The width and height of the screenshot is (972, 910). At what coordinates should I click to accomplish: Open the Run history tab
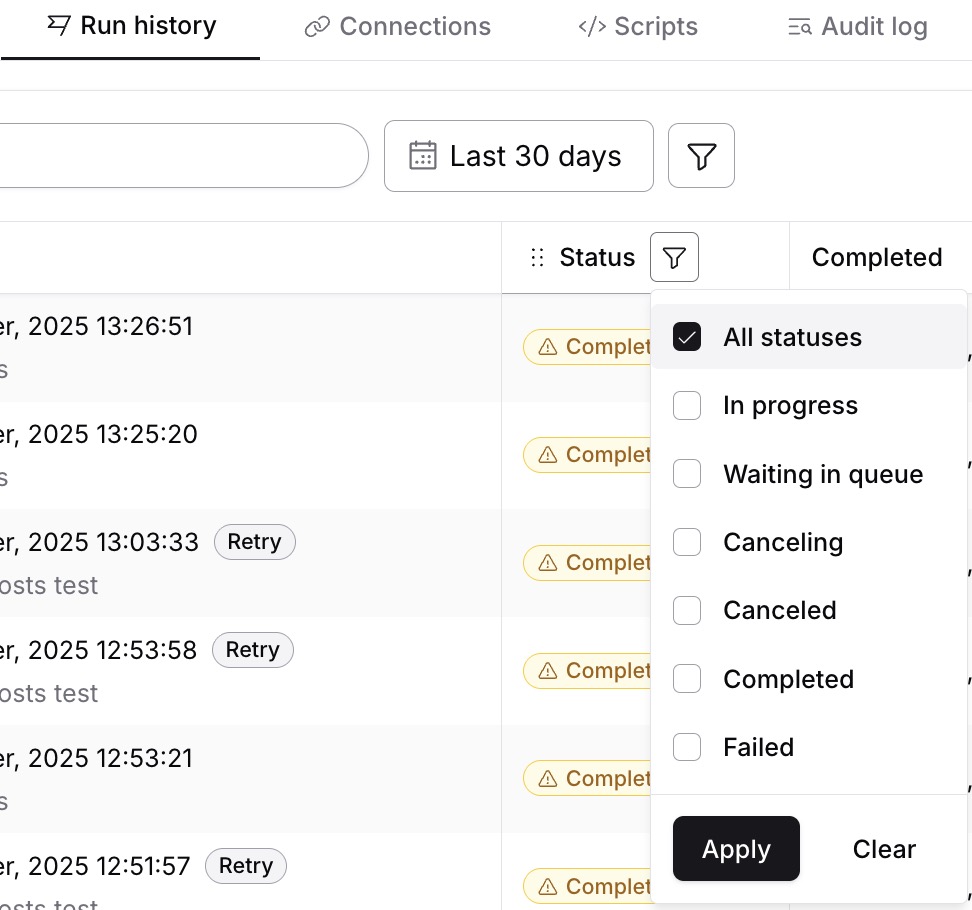(x=131, y=26)
